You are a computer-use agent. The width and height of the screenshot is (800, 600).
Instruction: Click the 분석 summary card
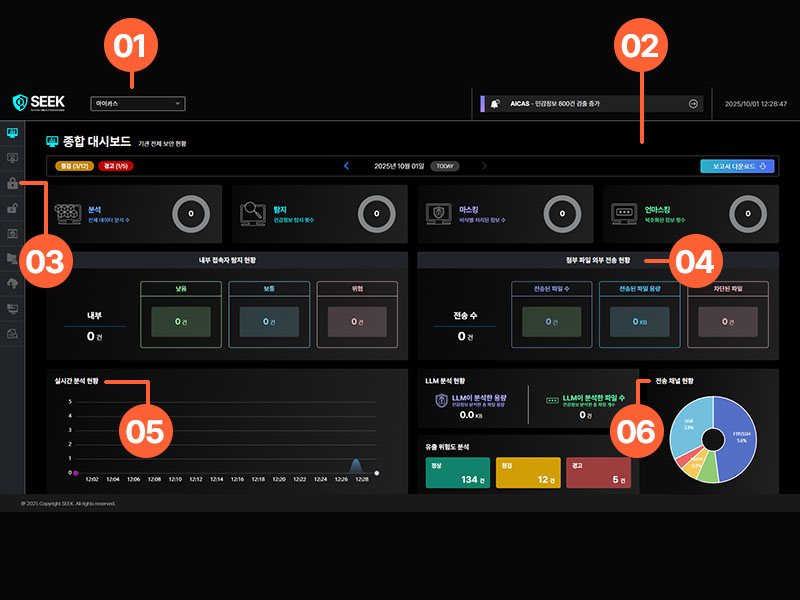134,213
